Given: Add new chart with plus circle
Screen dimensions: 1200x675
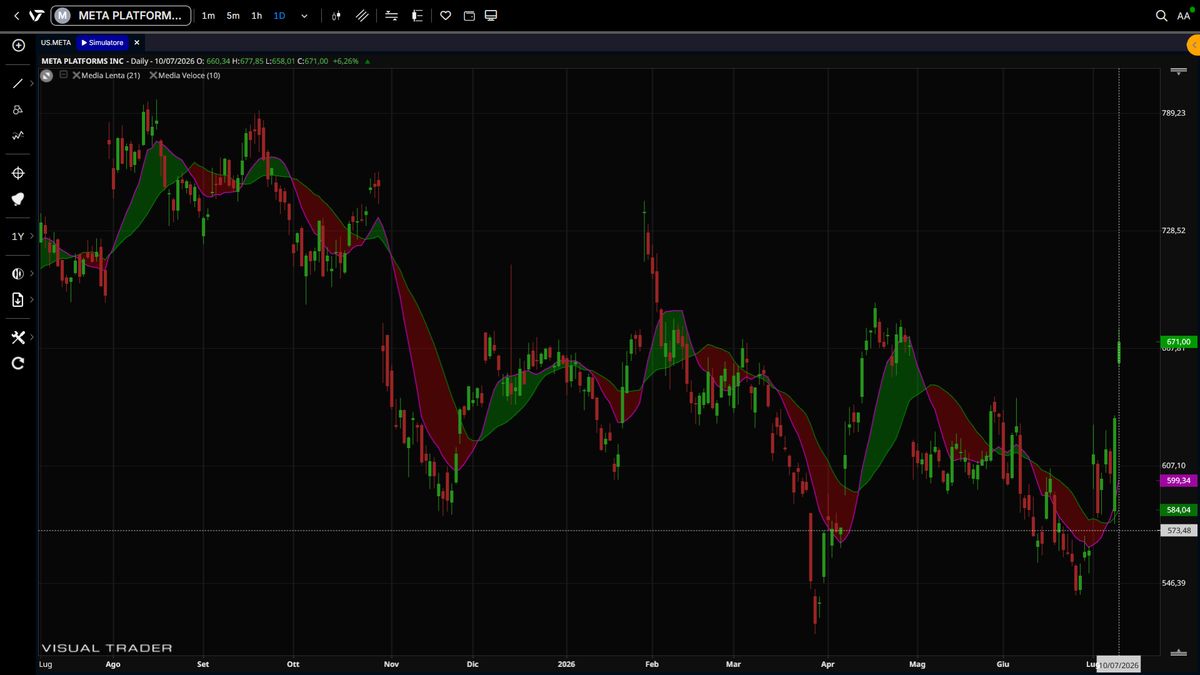Looking at the screenshot, I should click(x=18, y=45).
